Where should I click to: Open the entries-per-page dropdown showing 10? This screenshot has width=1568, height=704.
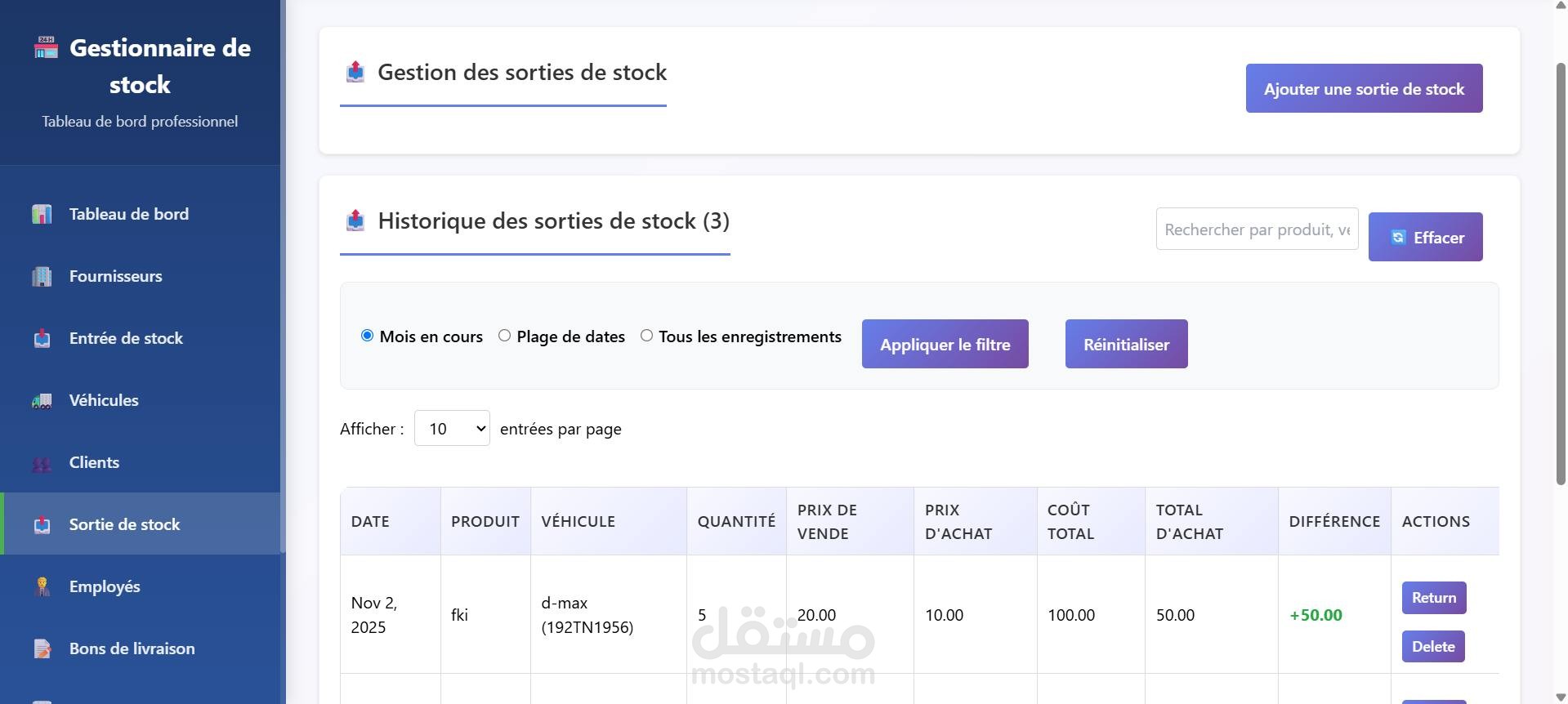[x=452, y=428]
